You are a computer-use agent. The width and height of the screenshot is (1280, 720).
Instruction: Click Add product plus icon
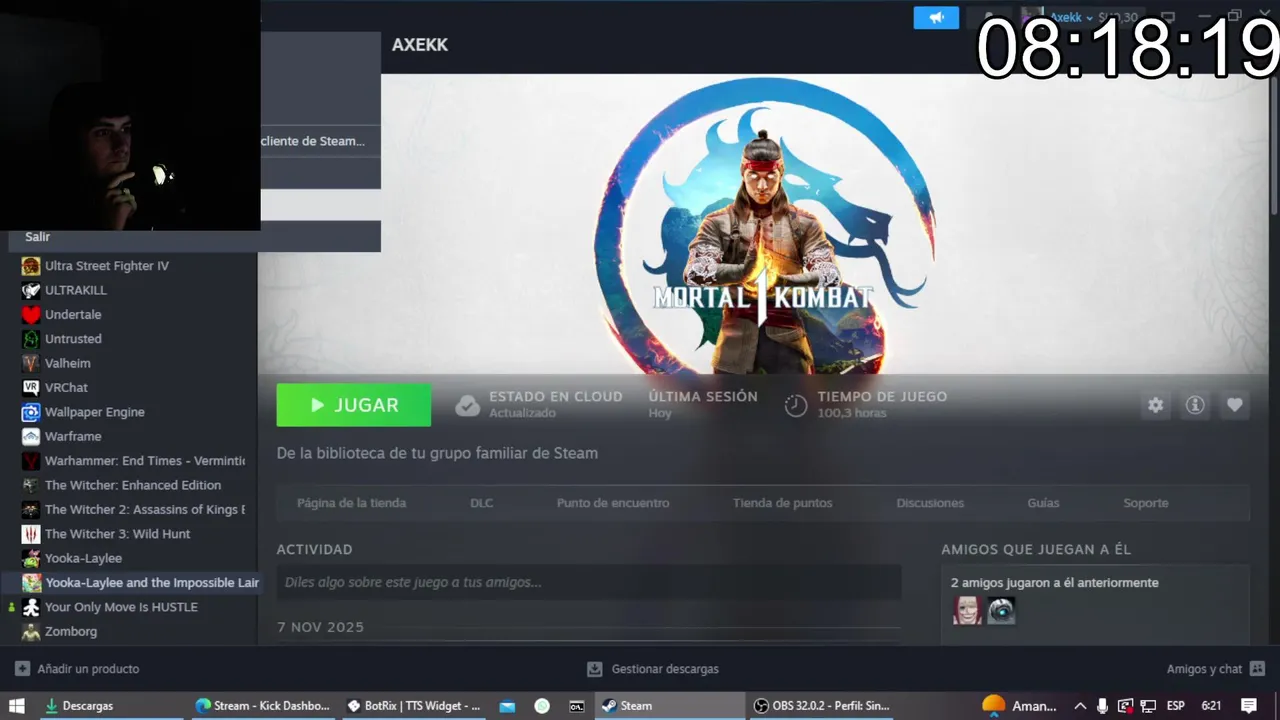(22, 669)
